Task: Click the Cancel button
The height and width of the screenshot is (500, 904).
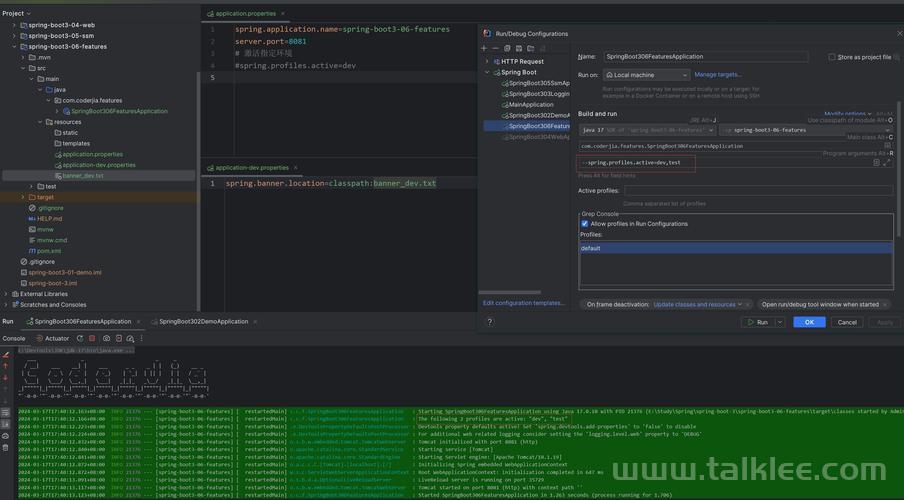Action: click(x=847, y=322)
